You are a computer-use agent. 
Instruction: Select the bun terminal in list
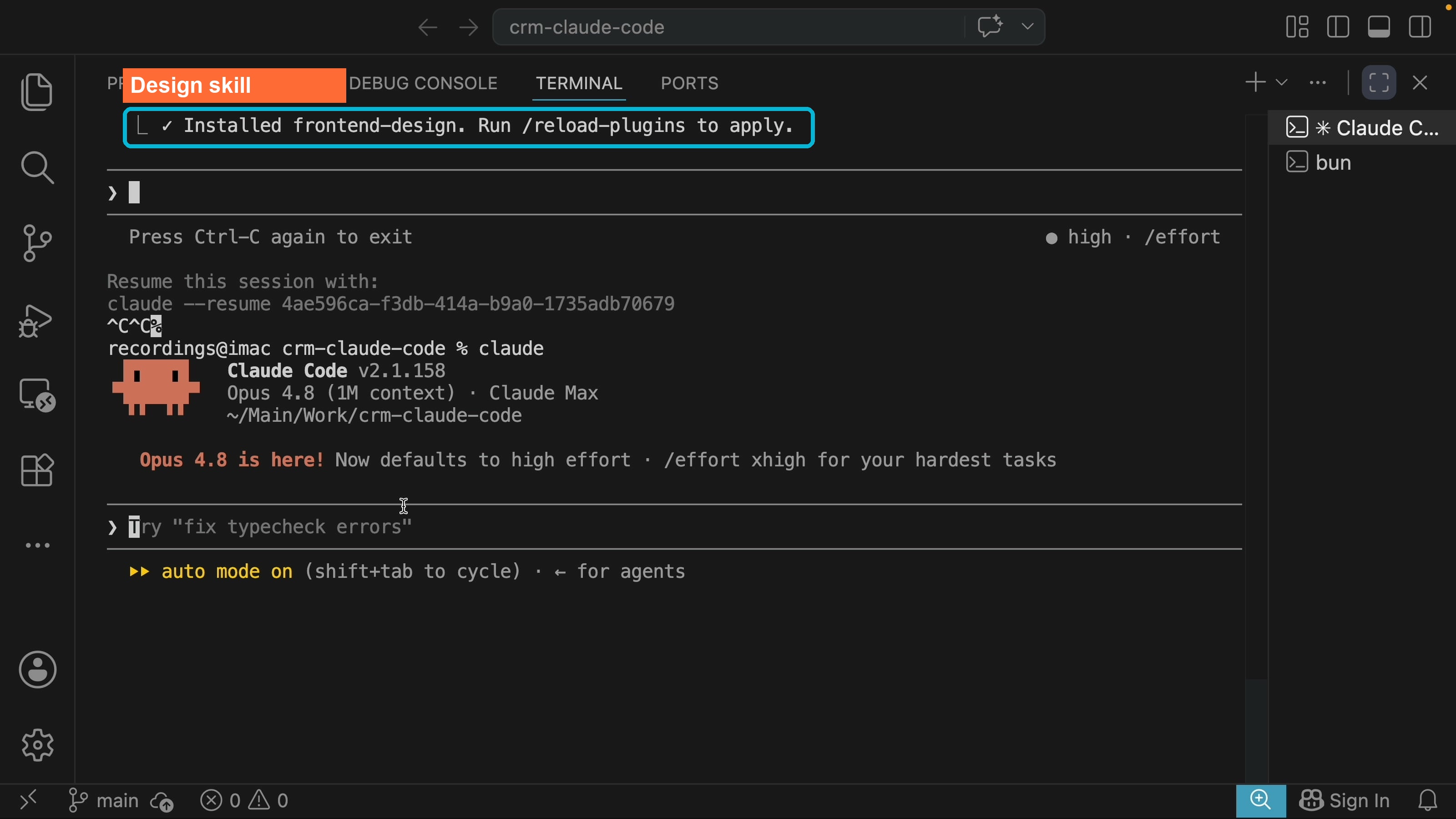pos(1362,162)
